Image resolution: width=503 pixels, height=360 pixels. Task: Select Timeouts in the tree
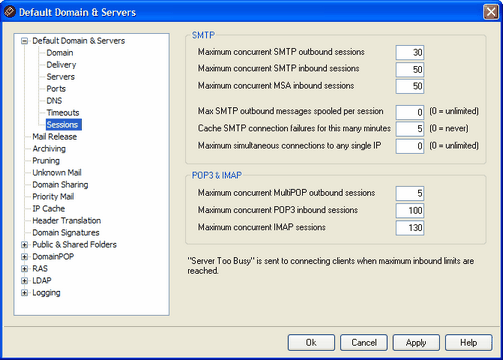[63, 113]
